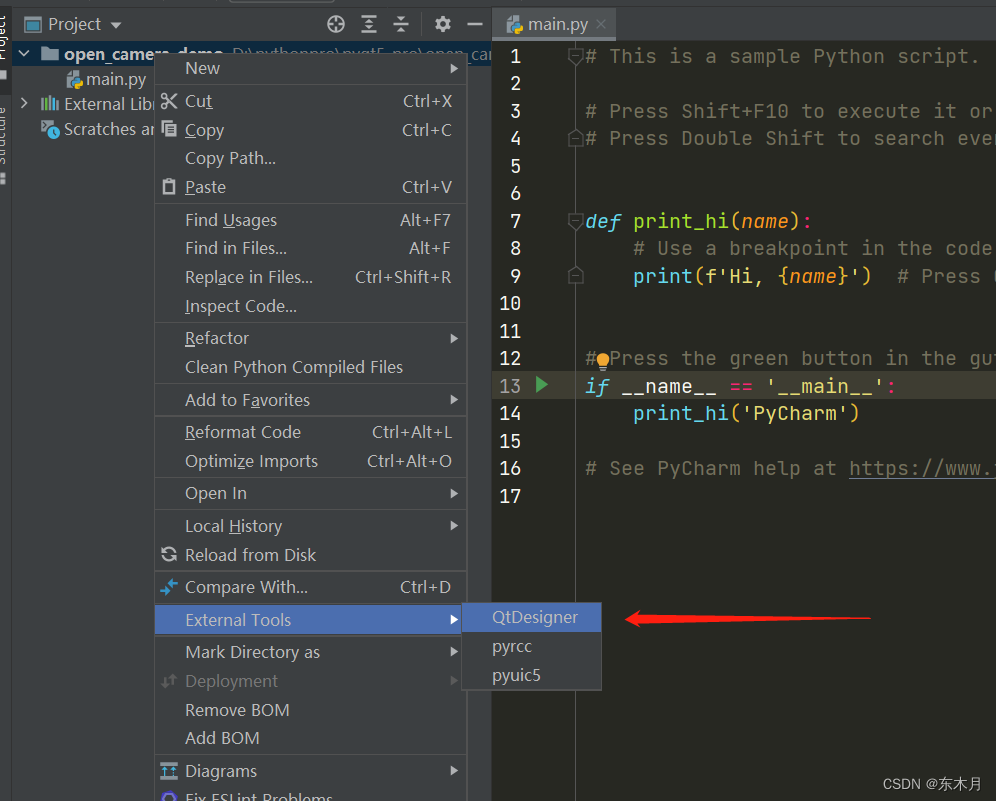Click the Expand All icon in Project toolbar

pos(368,25)
